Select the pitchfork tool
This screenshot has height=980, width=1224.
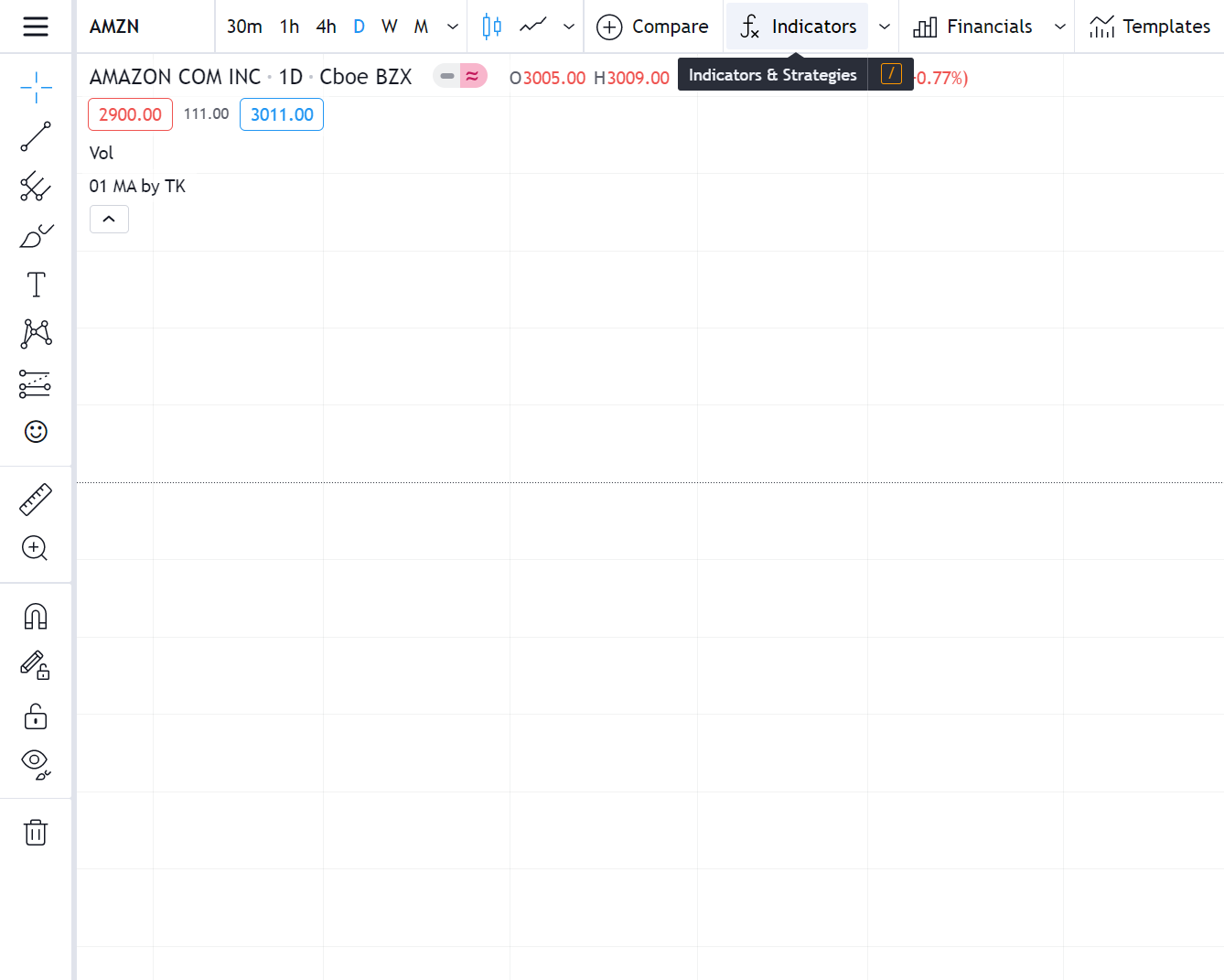(x=36, y=187)
